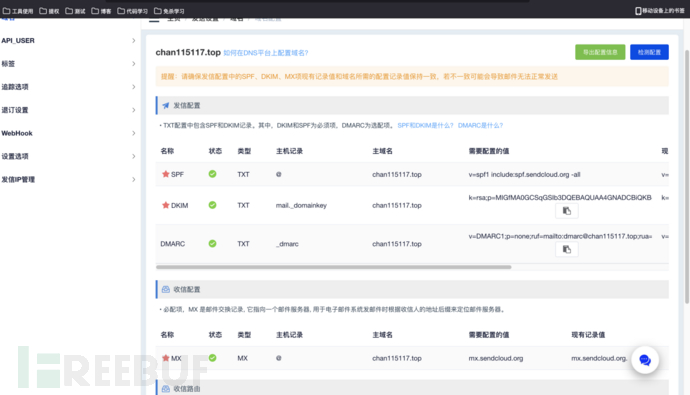The width and height of the screenshot is (690, 395).
Task: Click the @ host record in the MX row
Action: pos(279,358)
